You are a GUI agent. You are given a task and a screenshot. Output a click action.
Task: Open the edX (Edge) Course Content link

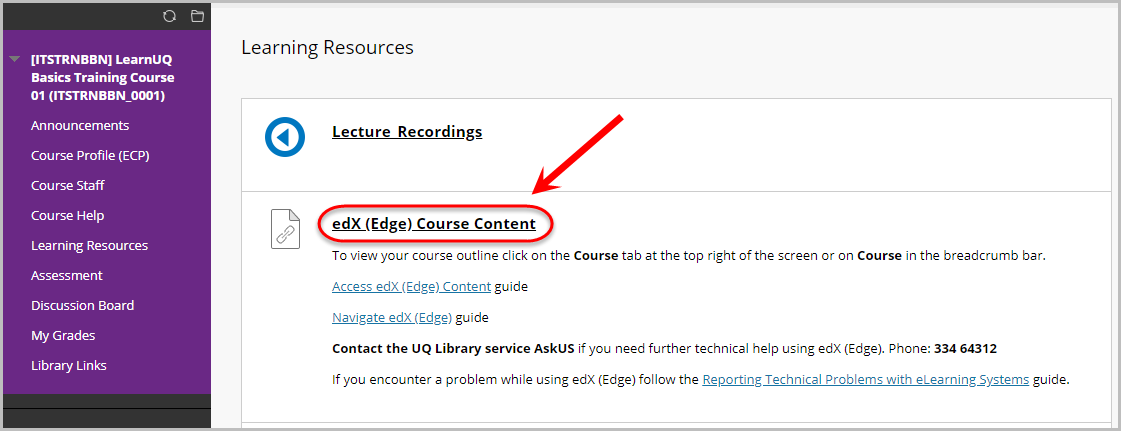tap(434, 224)
